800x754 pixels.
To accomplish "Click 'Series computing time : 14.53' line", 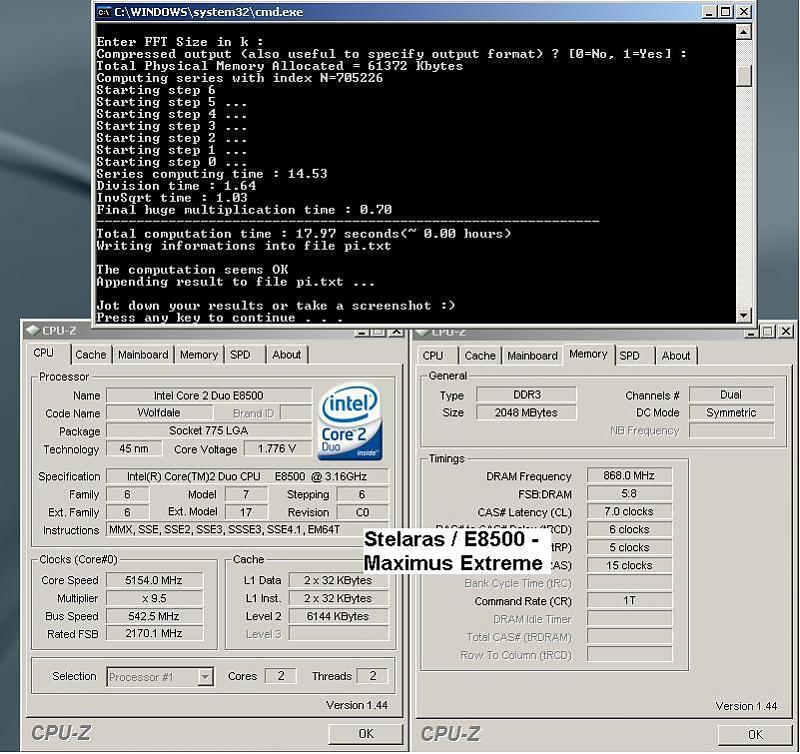I will (212, 174).
